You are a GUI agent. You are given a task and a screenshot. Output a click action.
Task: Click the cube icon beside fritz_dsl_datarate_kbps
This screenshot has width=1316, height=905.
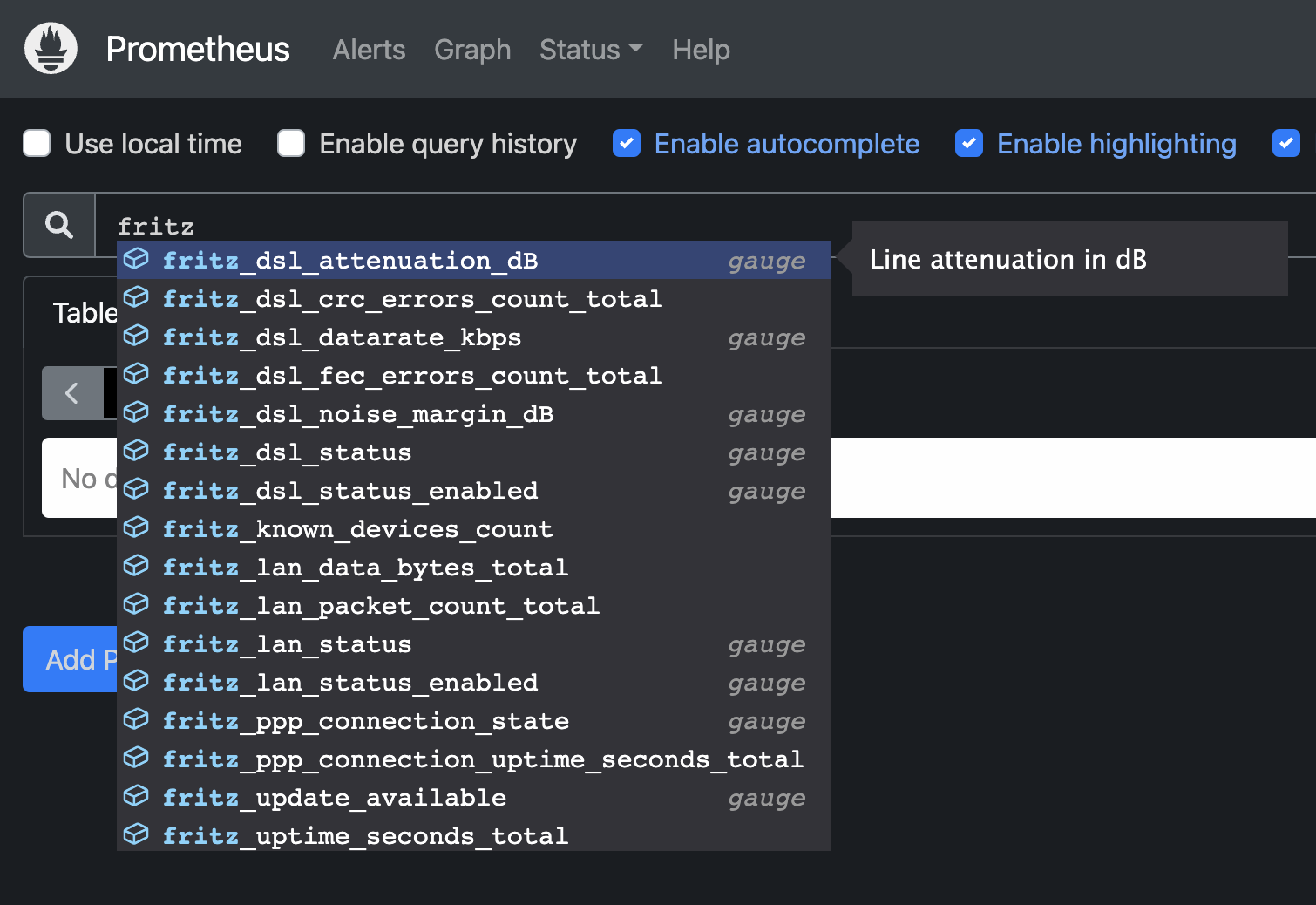tap(136, 336)
